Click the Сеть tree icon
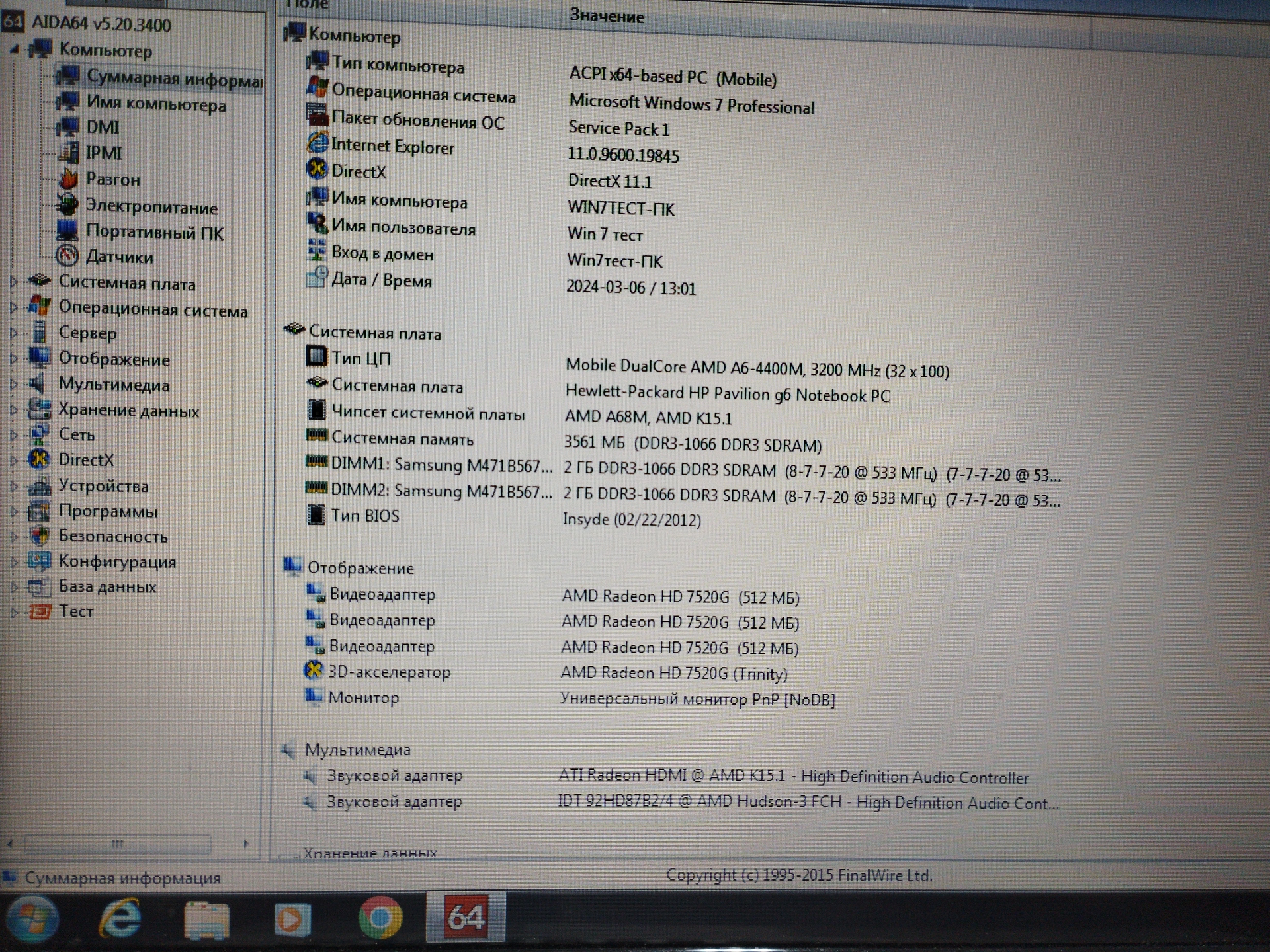 pos(39,434)
